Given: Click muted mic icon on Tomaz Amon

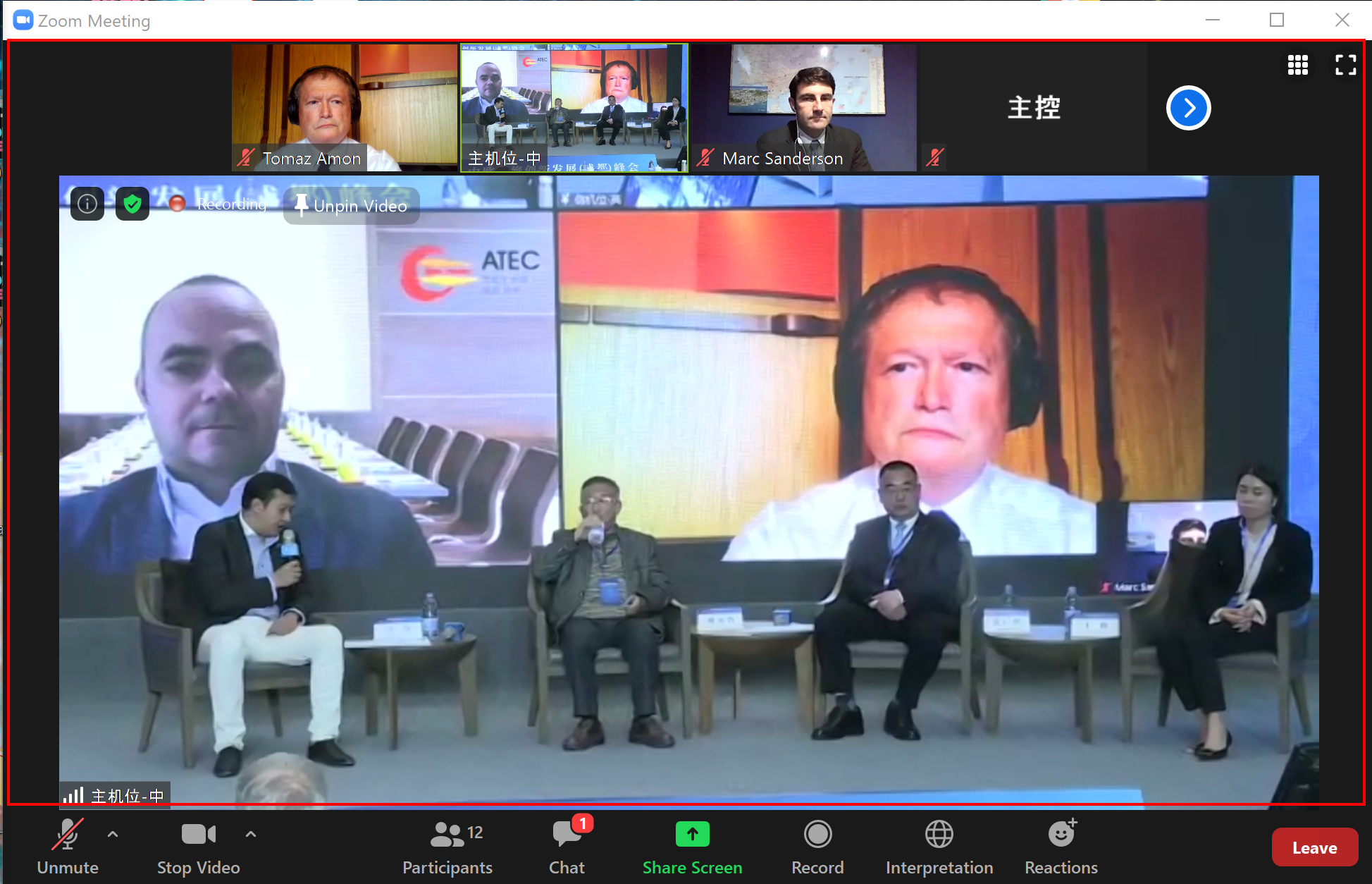Looking at the screenshot, I should (x=245, y=157).
